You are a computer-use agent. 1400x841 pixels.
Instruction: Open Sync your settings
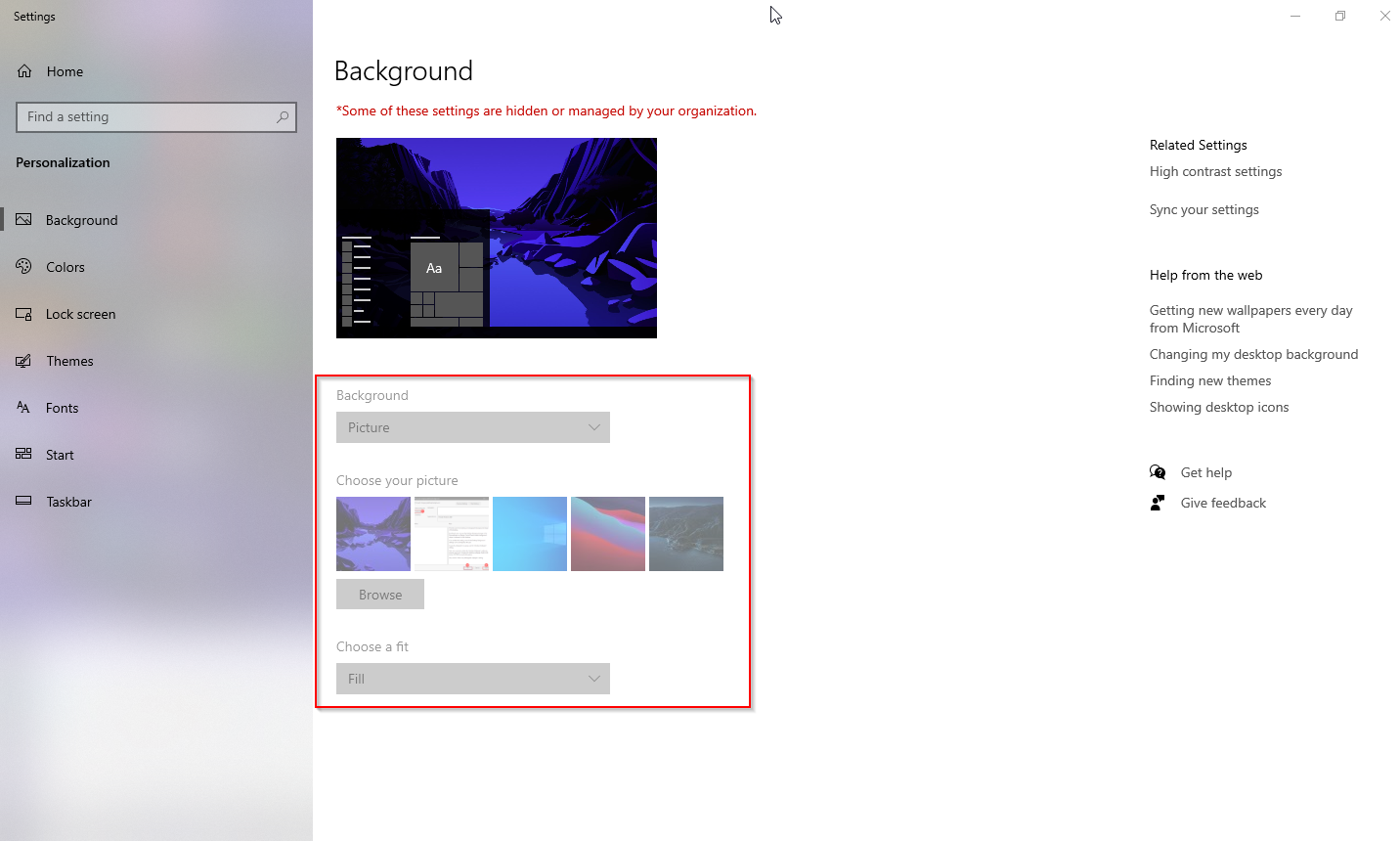pos(1203,208)
